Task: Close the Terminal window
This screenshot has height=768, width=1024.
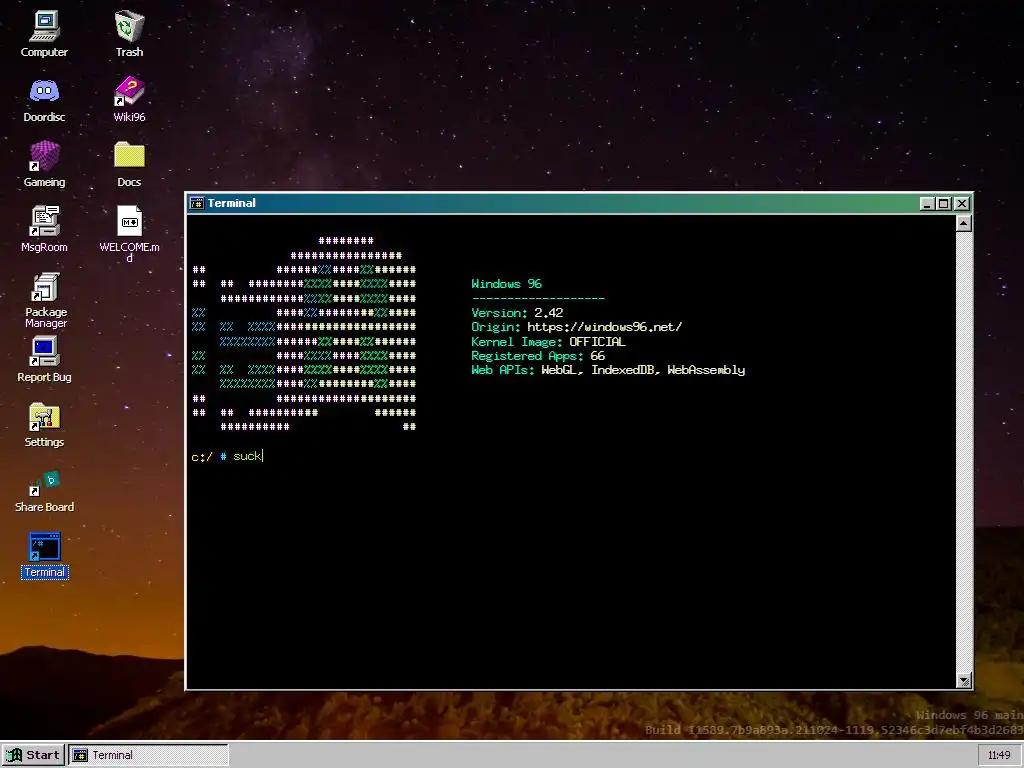Action: [962, 204]
